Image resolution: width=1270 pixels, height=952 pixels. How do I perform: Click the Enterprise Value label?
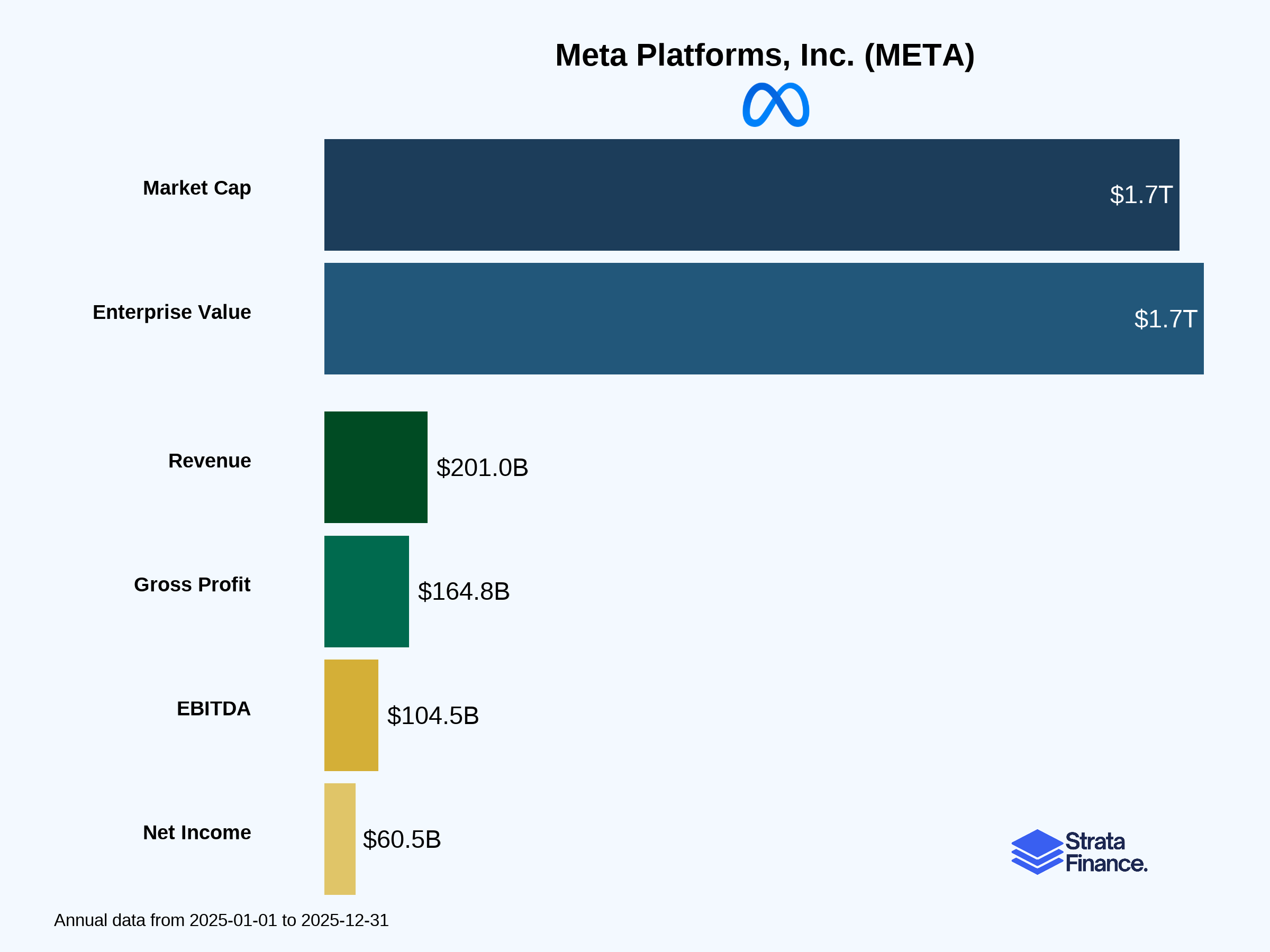click(x=171, y=312)
